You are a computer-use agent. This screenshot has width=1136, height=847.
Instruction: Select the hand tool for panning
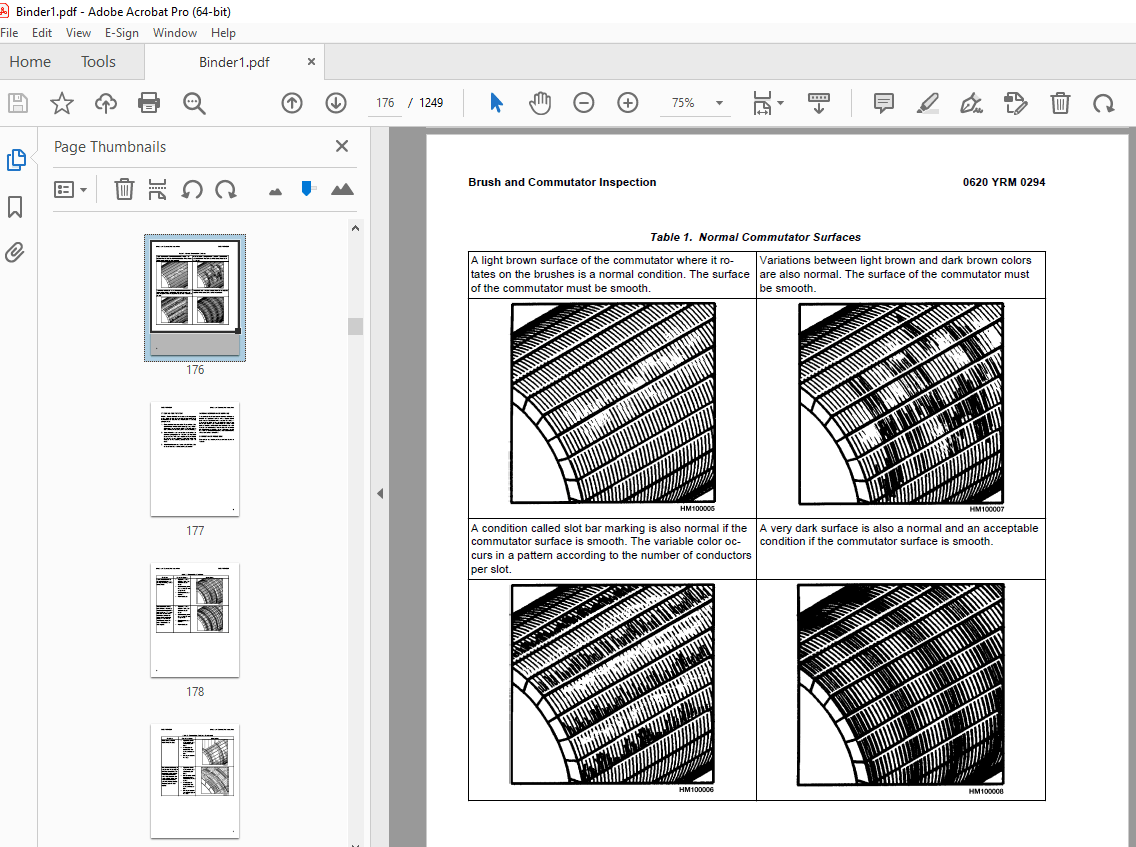tap(540, 103)
